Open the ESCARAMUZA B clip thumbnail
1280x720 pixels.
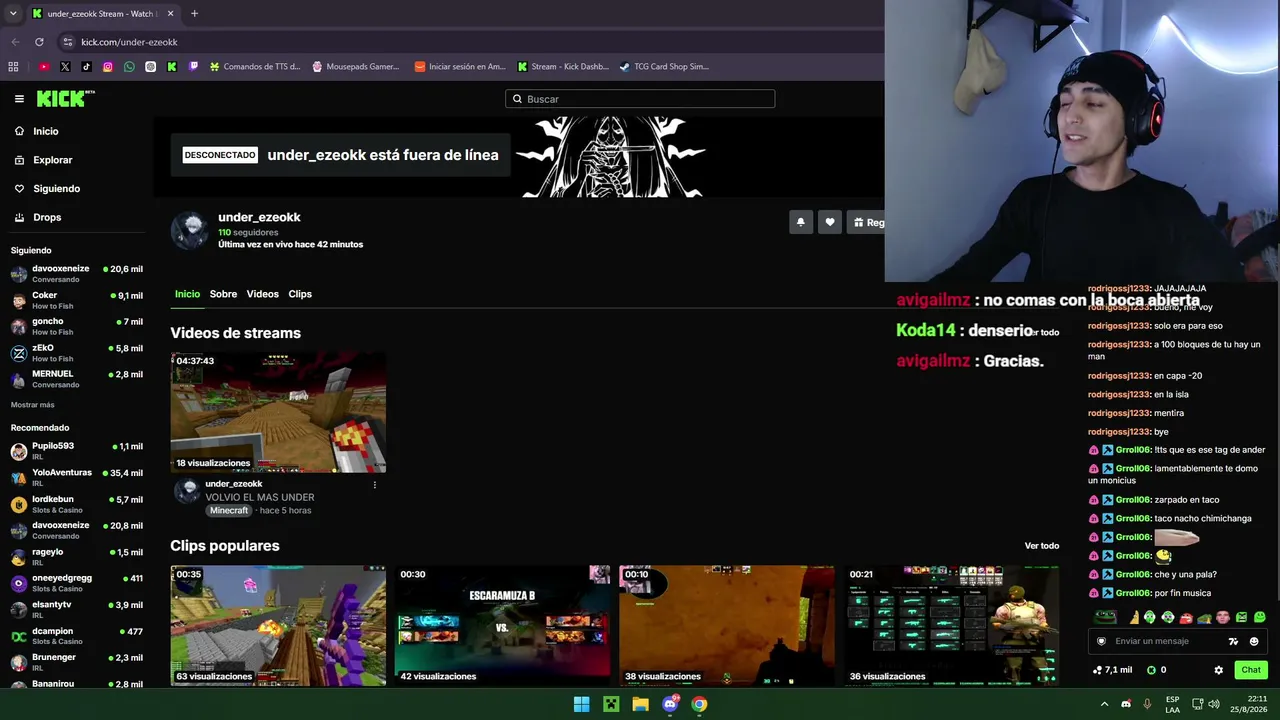(502, 626)
